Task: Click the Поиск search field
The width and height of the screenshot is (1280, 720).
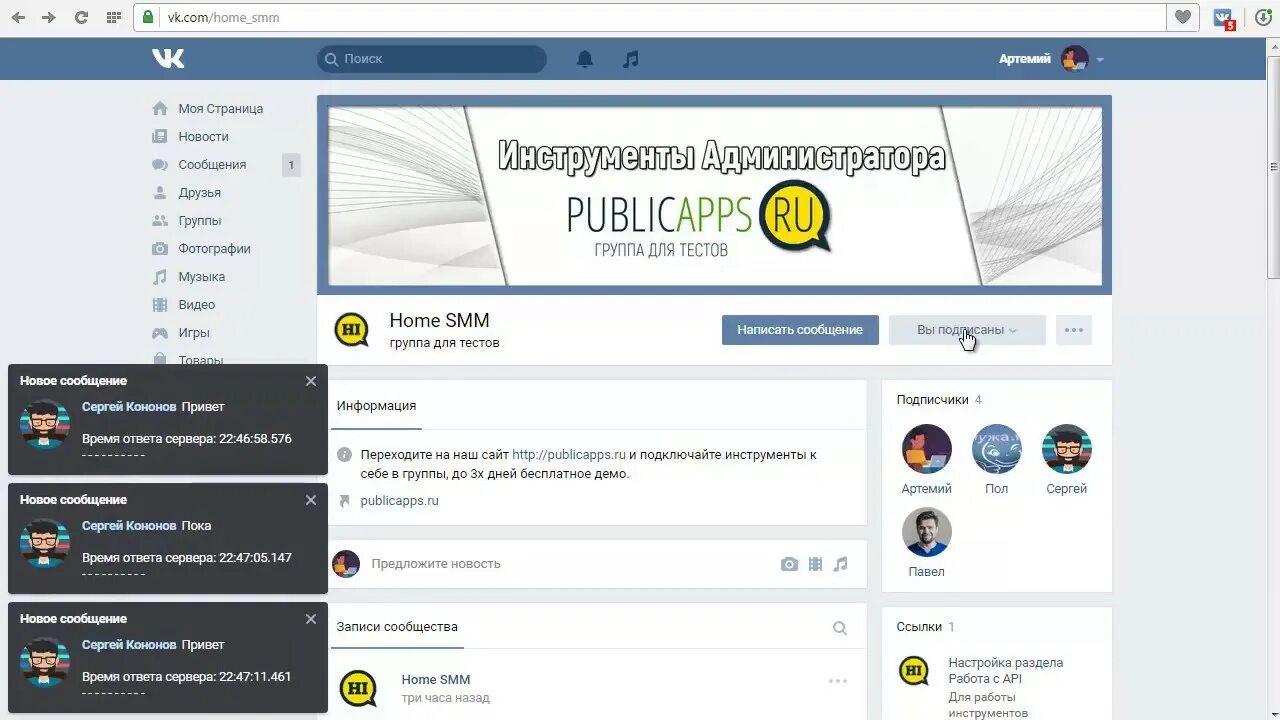Action: pyautogui.click(x=432, y=59)
